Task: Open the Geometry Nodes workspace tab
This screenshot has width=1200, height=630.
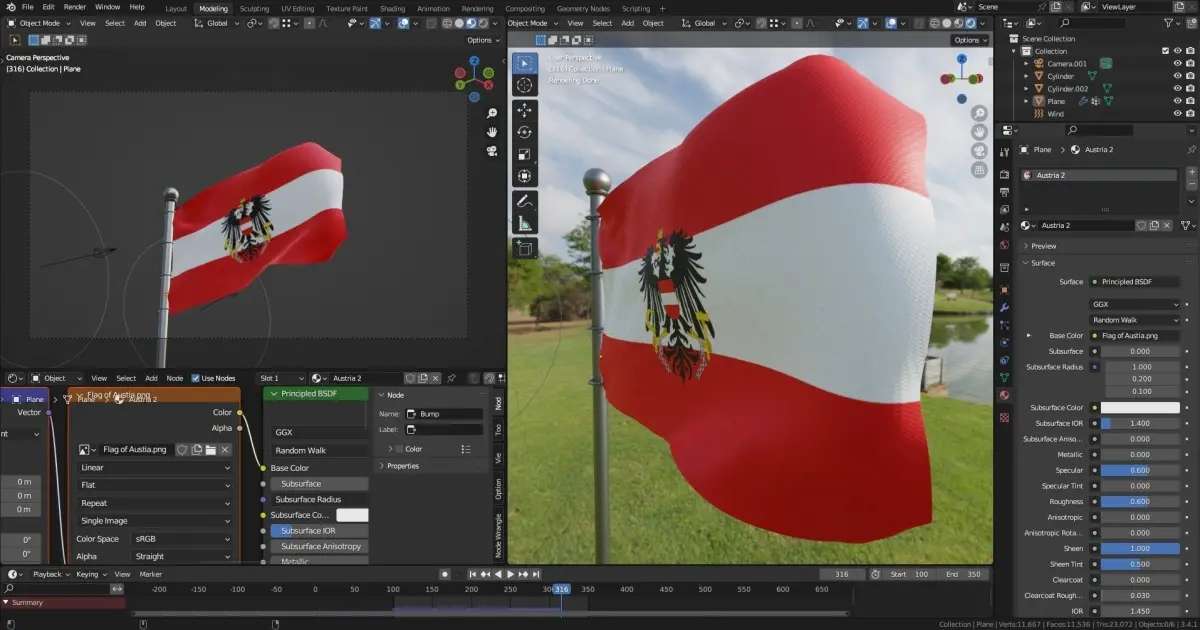Action: click(582, 8)
